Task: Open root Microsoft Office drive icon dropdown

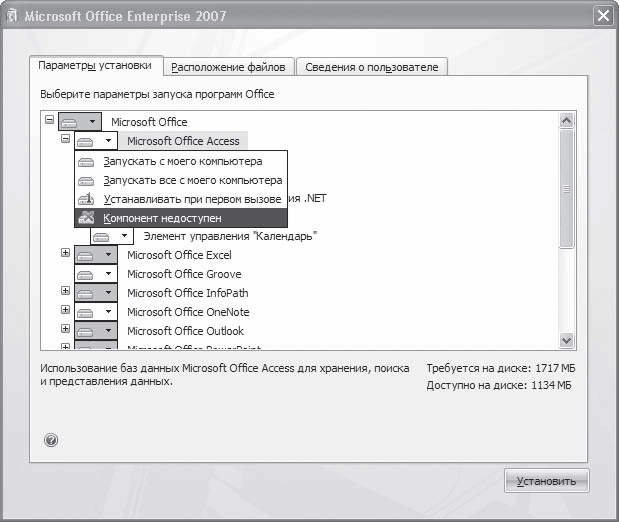Action: [79, 121]
